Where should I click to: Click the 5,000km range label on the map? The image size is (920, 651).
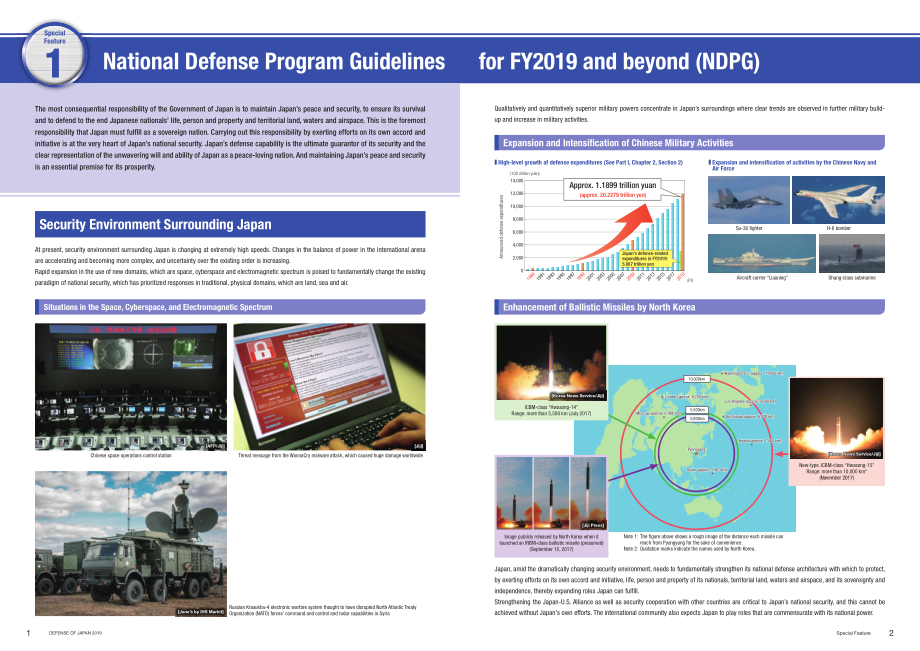coord(697,418)
